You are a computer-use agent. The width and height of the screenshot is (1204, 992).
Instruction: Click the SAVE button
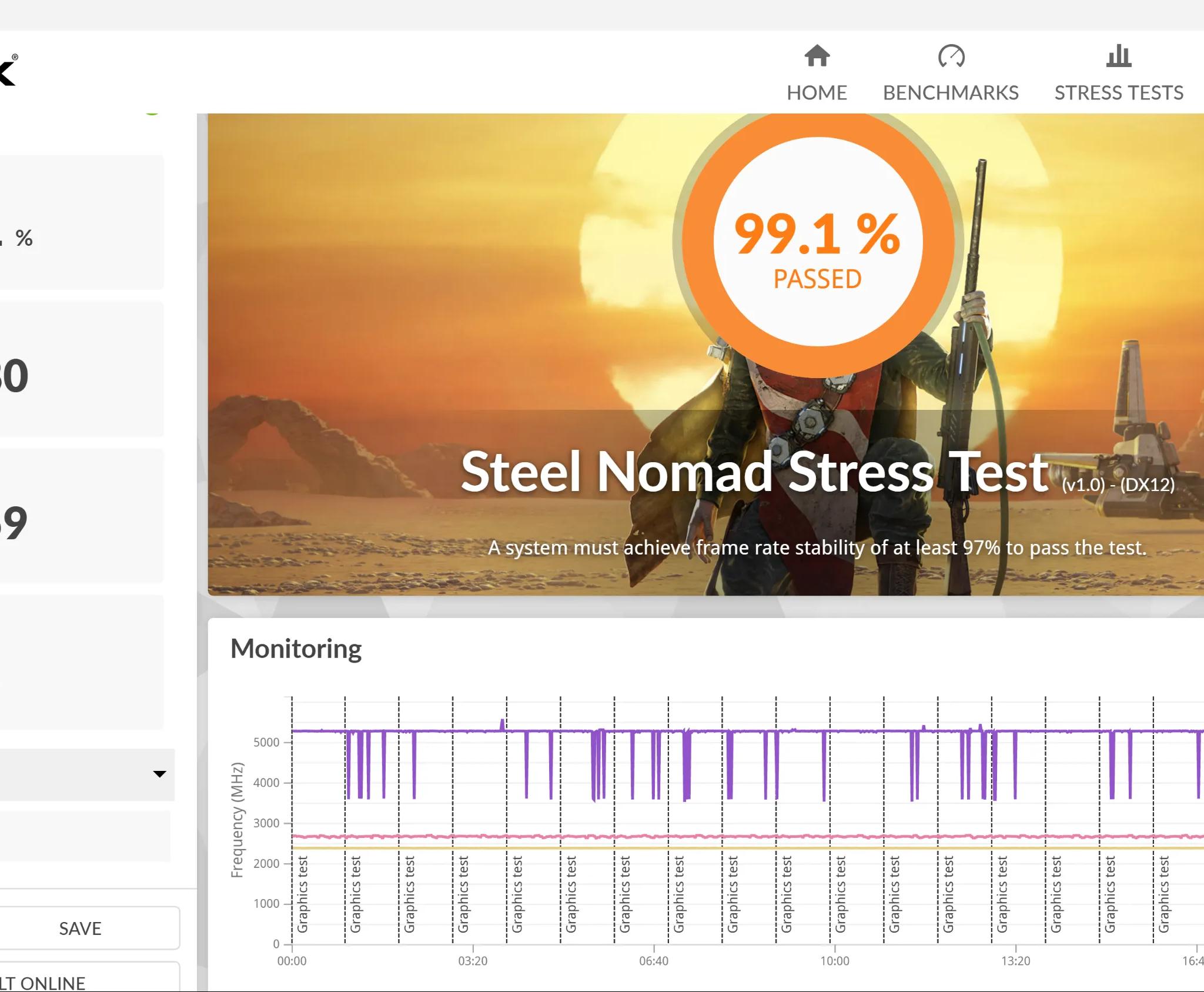point(81,928)
